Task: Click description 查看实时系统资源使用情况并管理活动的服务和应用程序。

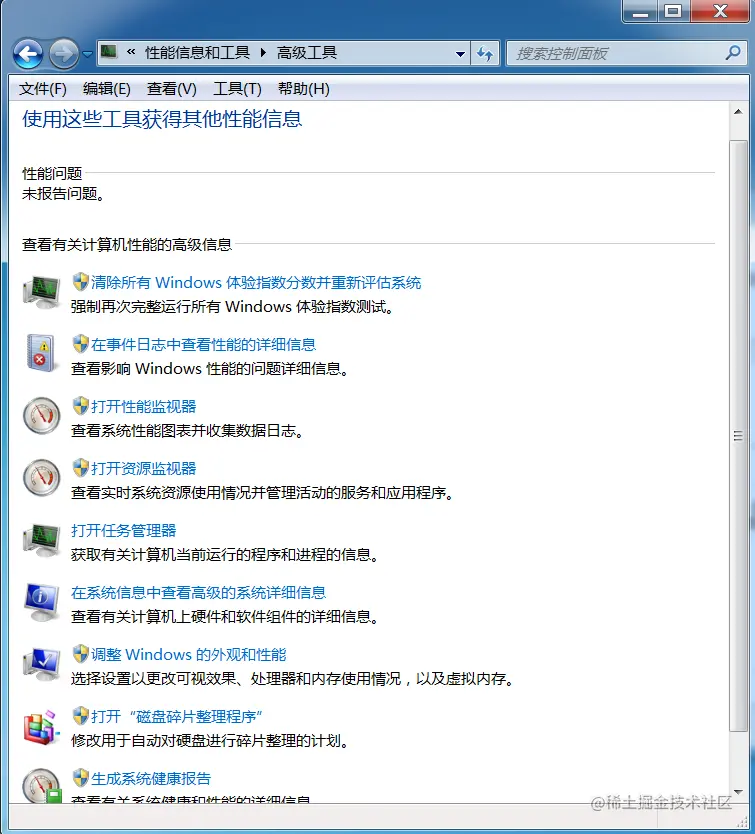Action: pos(262,493)
